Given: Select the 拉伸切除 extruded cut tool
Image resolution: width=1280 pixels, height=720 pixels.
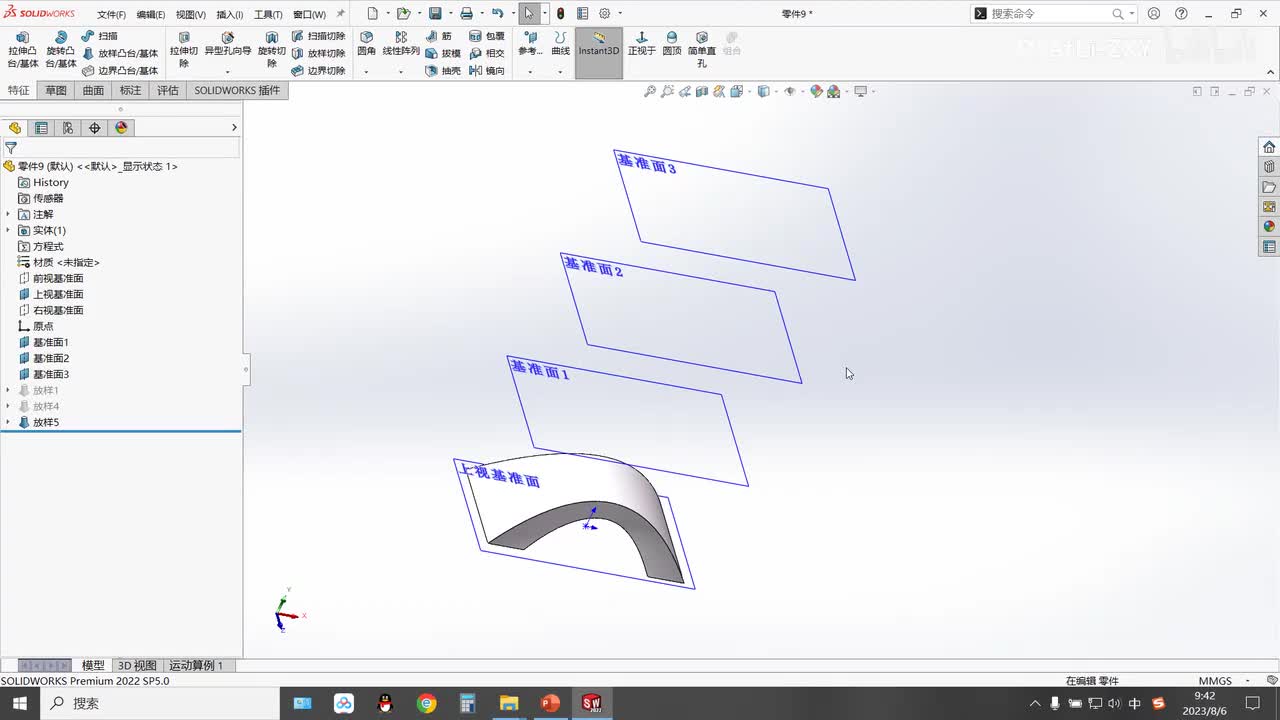Looking at the screenshot, I should pyautogui.click(x=184, y=50).
